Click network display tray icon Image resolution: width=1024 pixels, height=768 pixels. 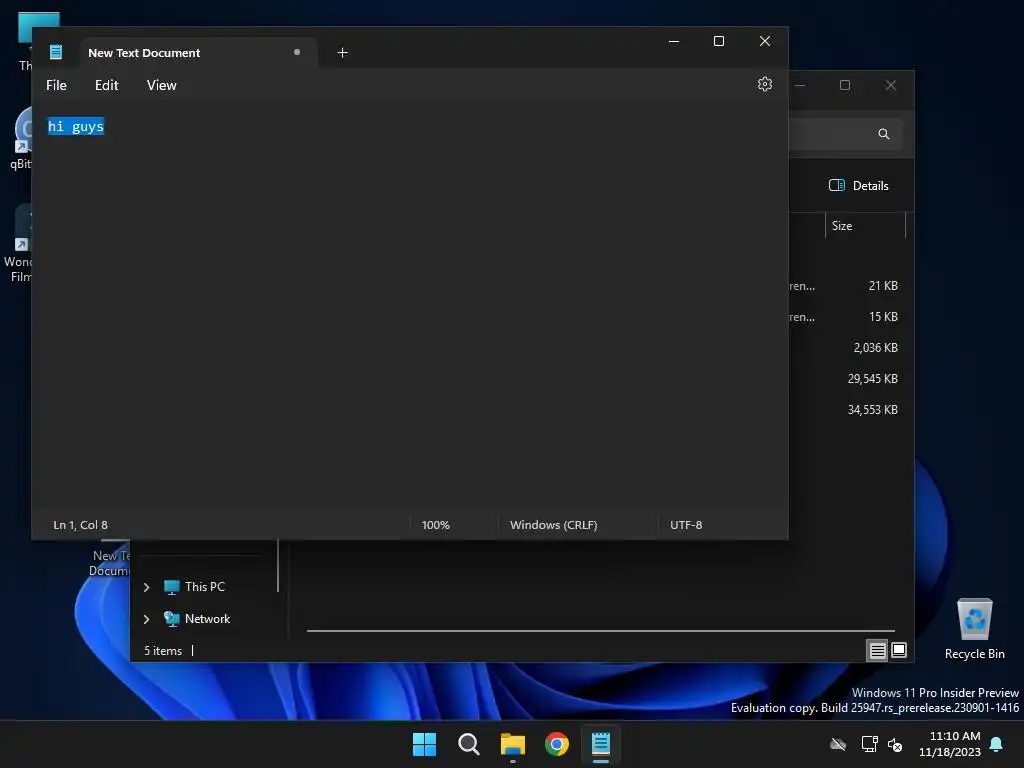tap(869, 744)
